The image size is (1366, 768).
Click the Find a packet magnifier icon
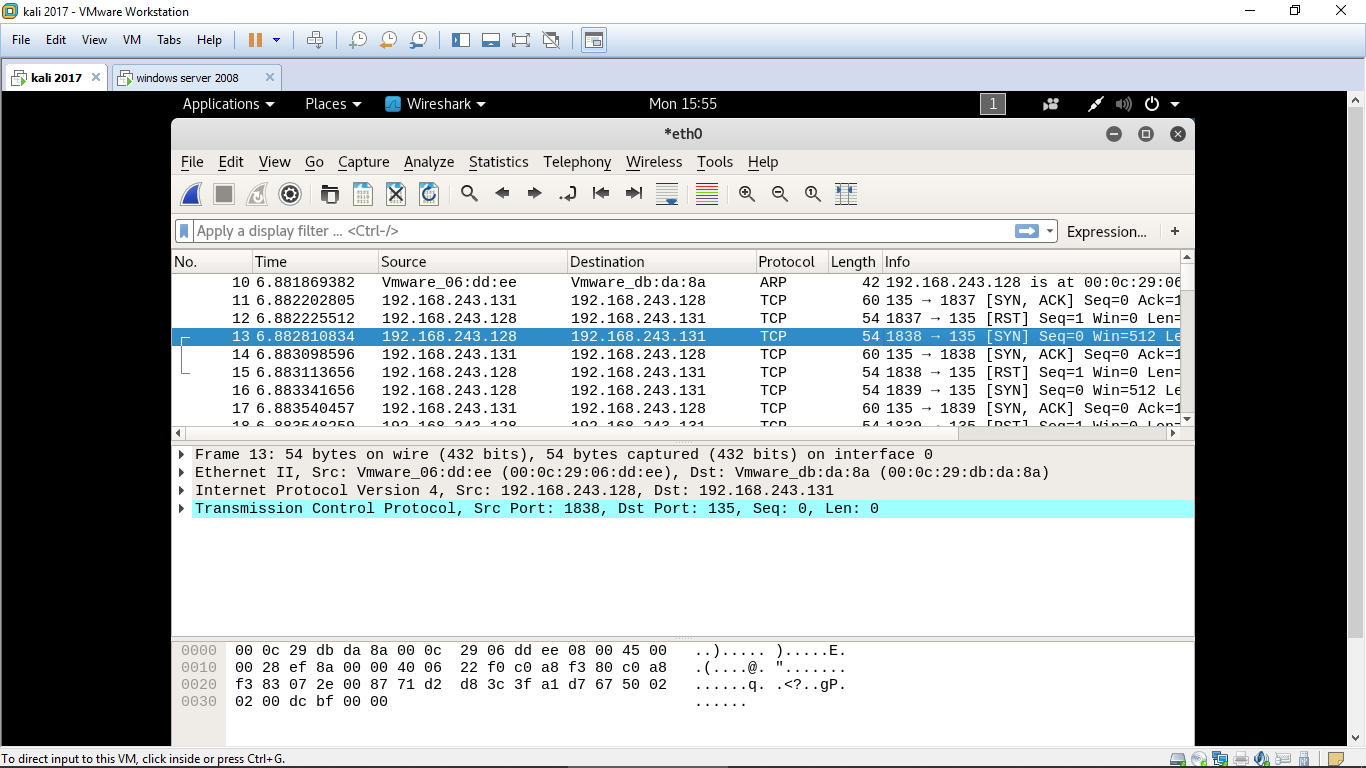pos(469,194)
